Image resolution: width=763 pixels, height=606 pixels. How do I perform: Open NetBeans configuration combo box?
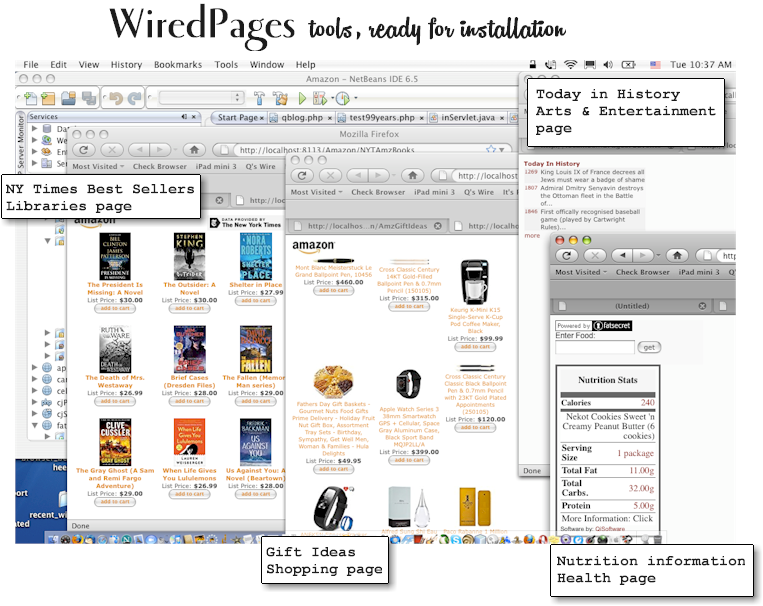201,98
